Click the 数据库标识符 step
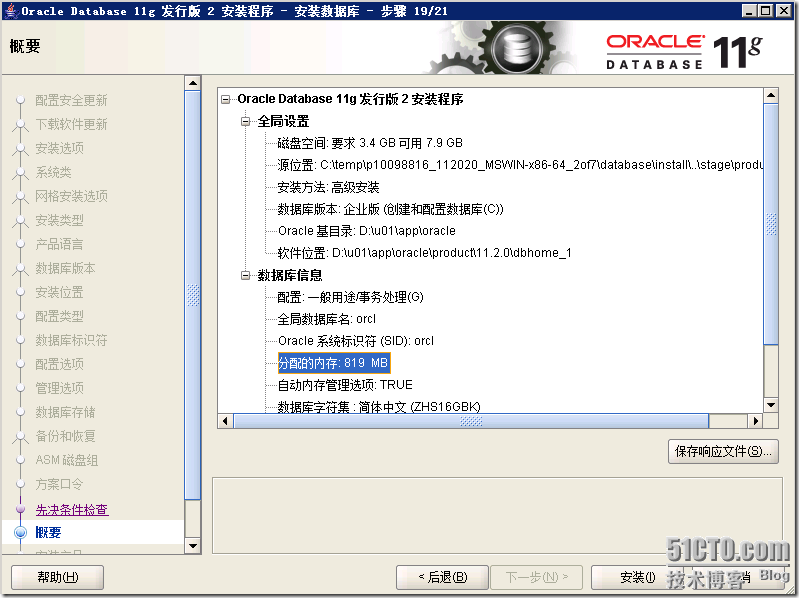Viewport: 799px width, 598px height. pyautogui.click(x=71, y=340)
